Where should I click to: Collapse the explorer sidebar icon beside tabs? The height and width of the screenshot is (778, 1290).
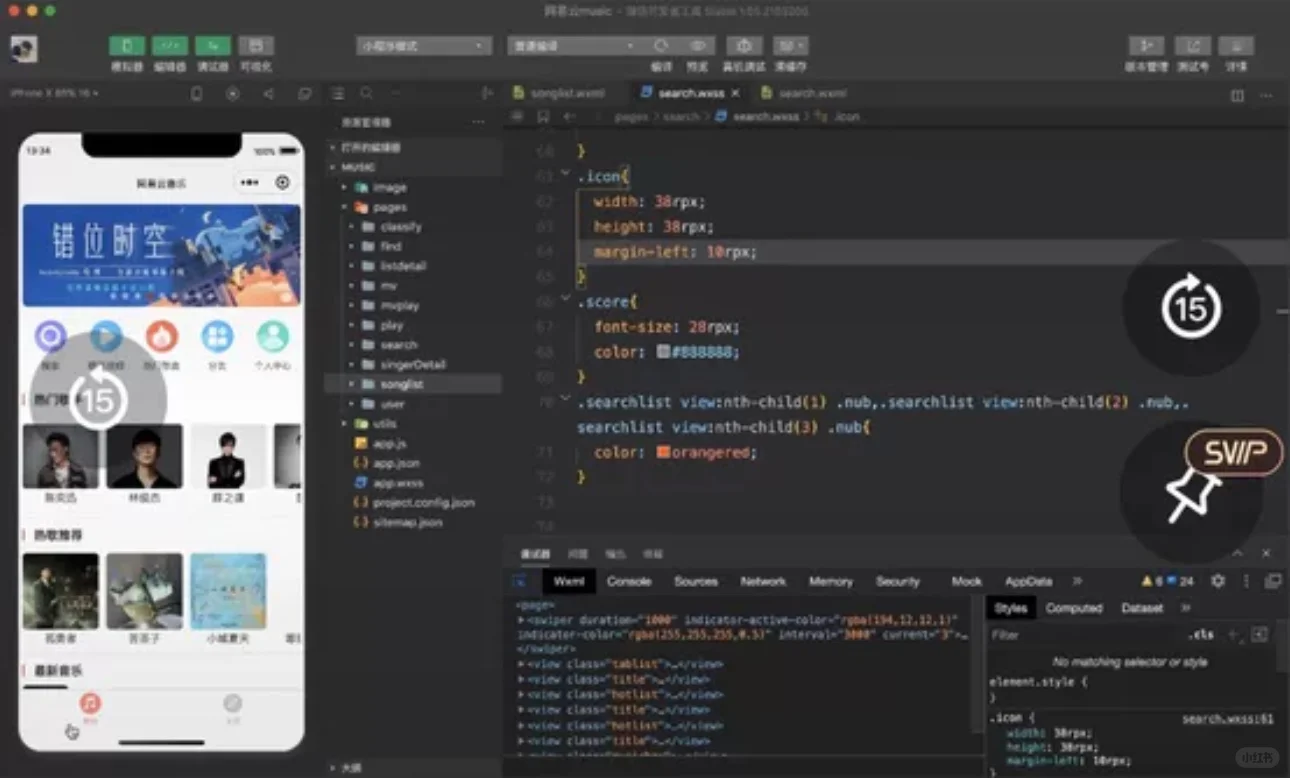click(487, 93)
